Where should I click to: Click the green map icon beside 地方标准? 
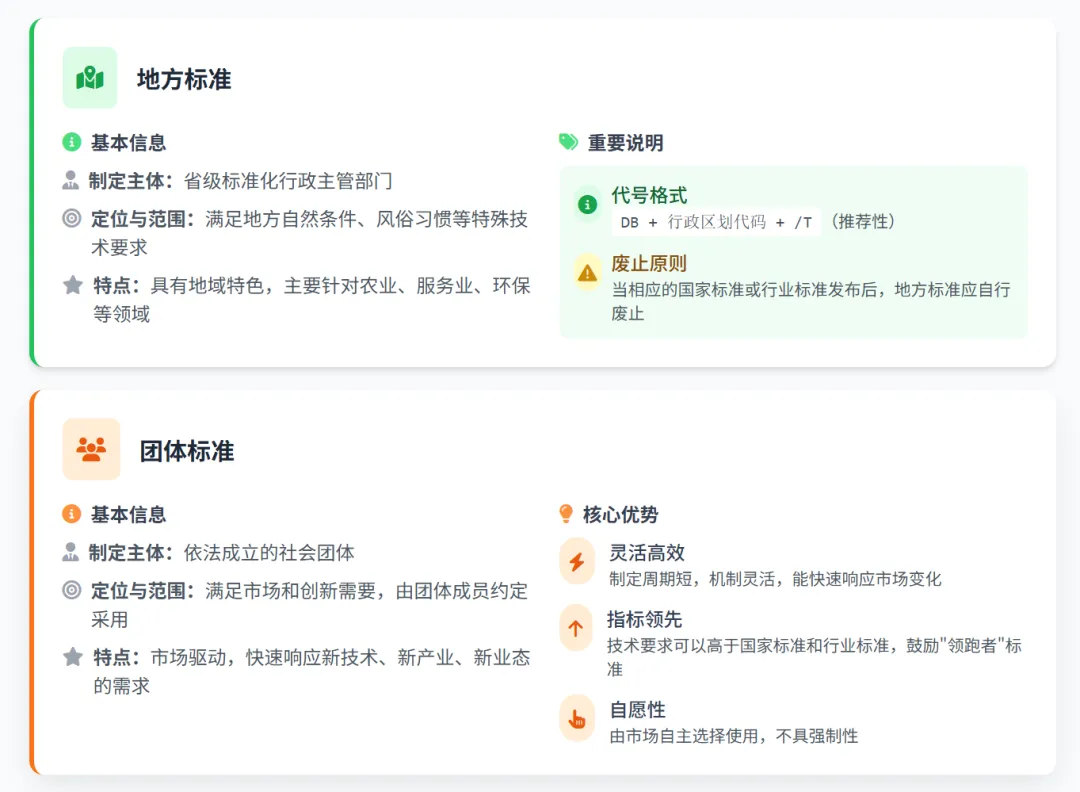click(90, 78)
